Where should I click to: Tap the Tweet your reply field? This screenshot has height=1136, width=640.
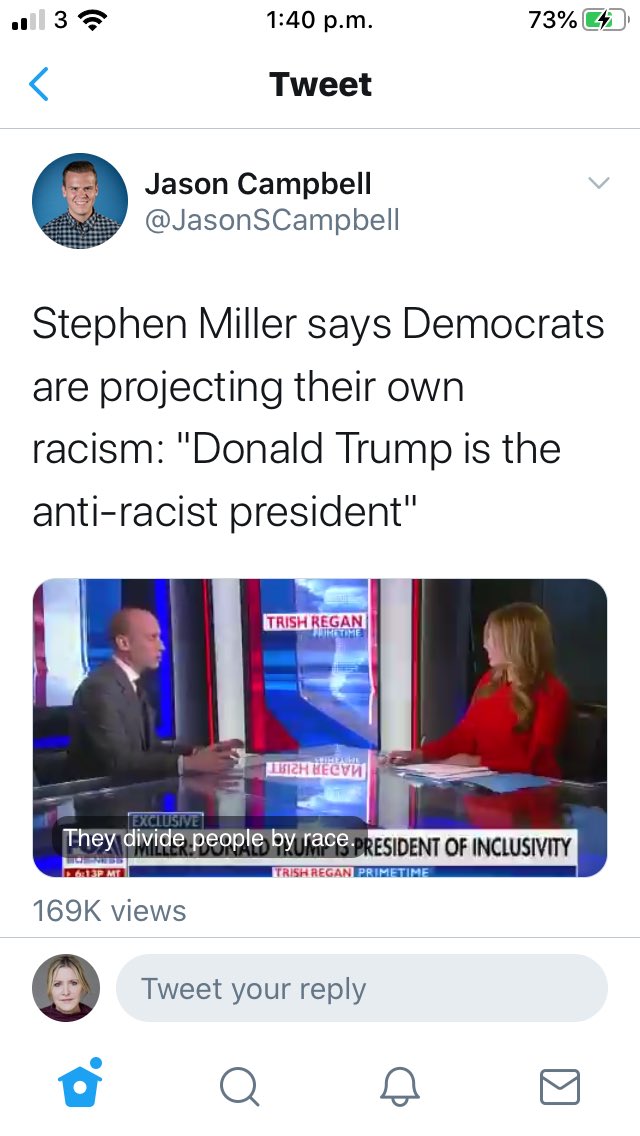(x=362, y=988)
